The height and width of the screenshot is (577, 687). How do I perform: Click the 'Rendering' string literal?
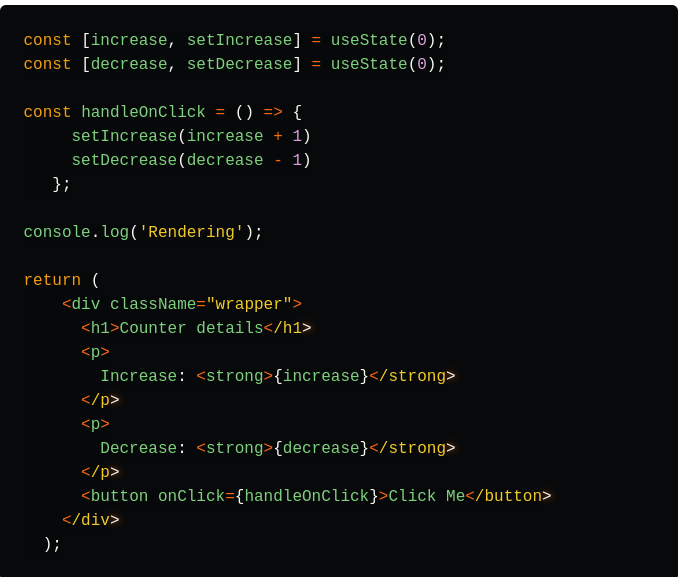(x=191, y=232)
